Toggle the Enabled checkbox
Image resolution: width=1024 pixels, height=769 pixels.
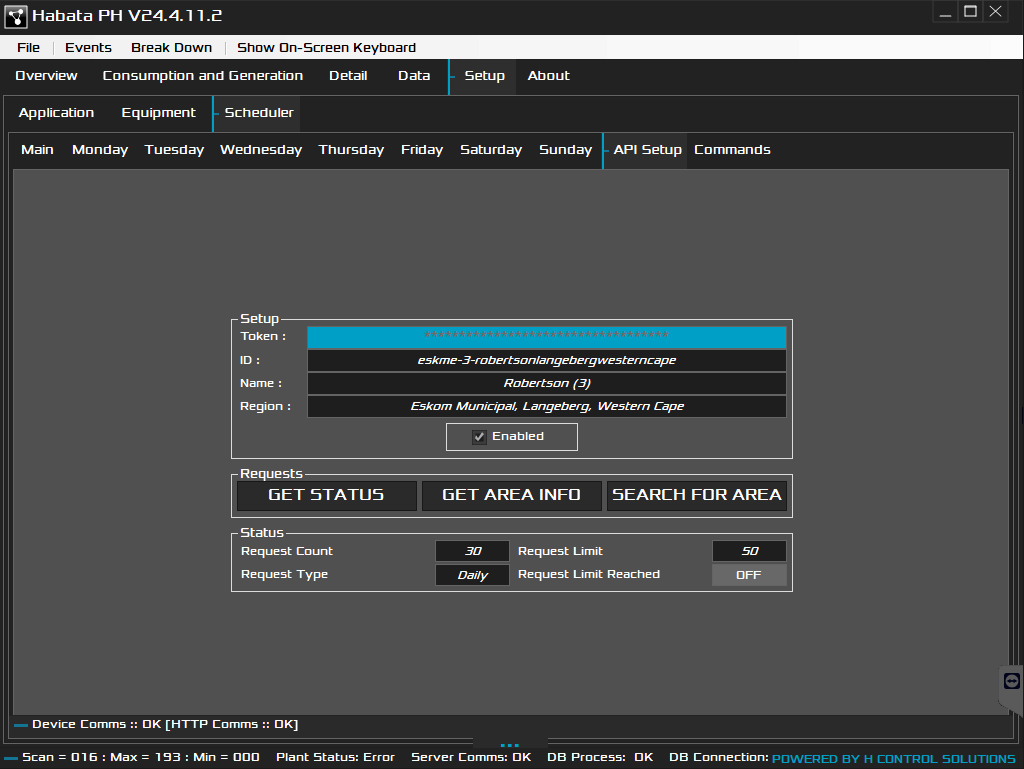click(x=479, y=437)
